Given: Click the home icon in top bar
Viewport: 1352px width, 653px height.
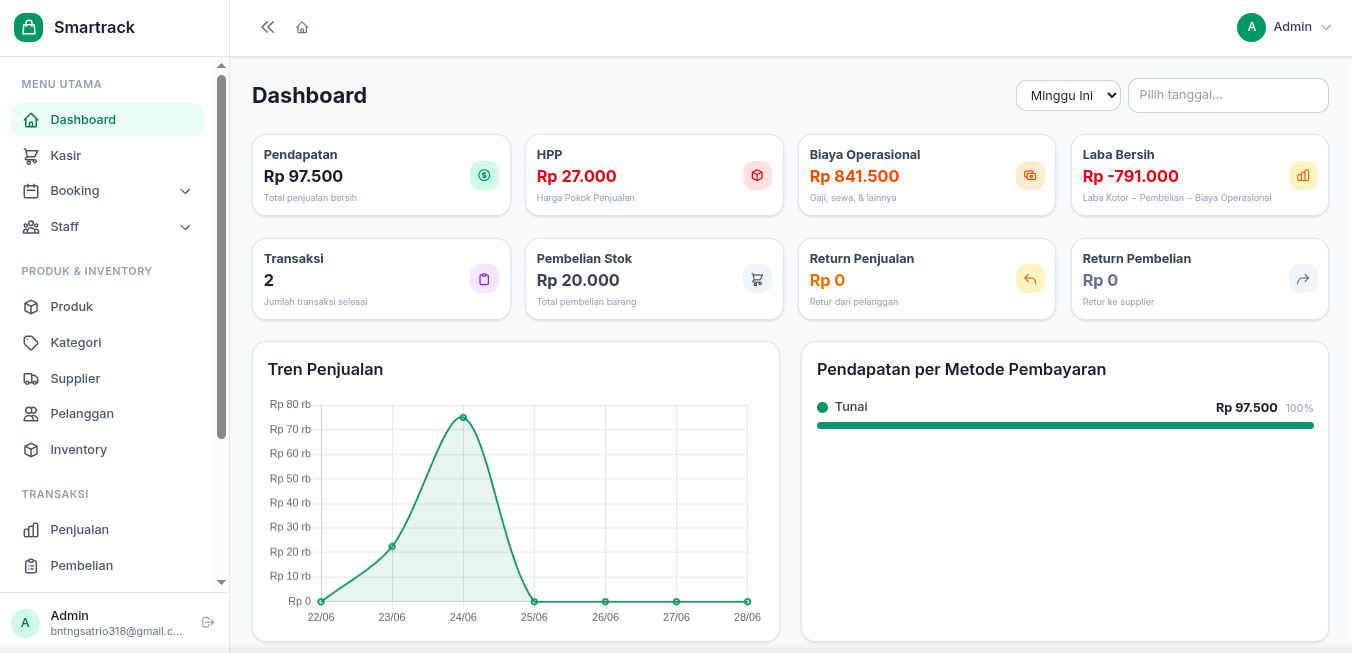Looking at the screenshot, I should coord(302,27).
